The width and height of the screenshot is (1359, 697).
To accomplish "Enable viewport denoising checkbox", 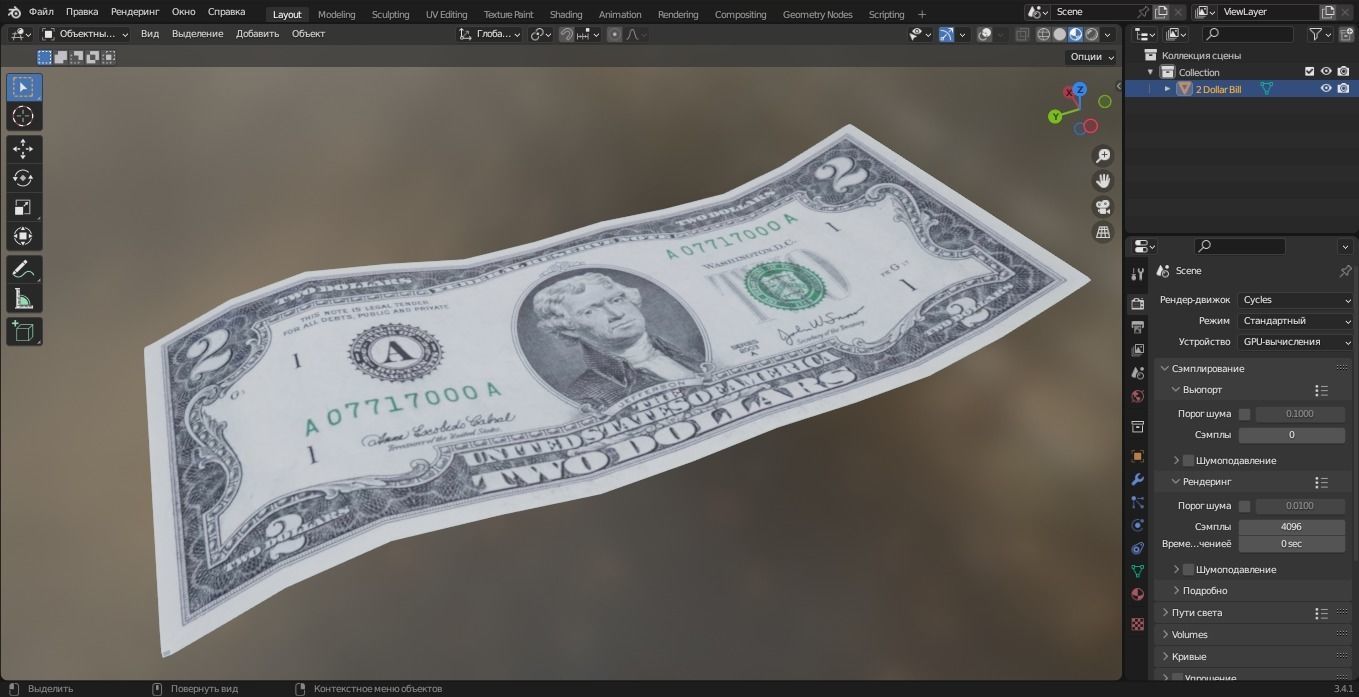I will (1188, 461).
